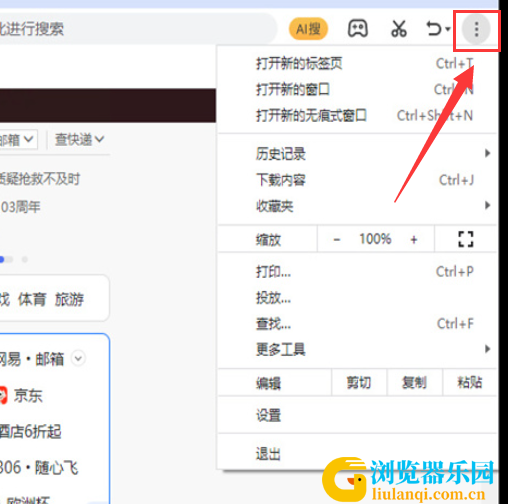Screen dimensions: 508x504
Task: Enter fullscreen via the zoom row icon
Action: pyautogui.click(x=465, y=239)
